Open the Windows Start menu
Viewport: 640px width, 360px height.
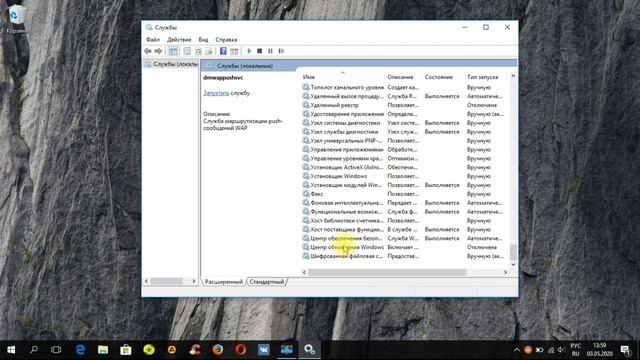[11, 350]
